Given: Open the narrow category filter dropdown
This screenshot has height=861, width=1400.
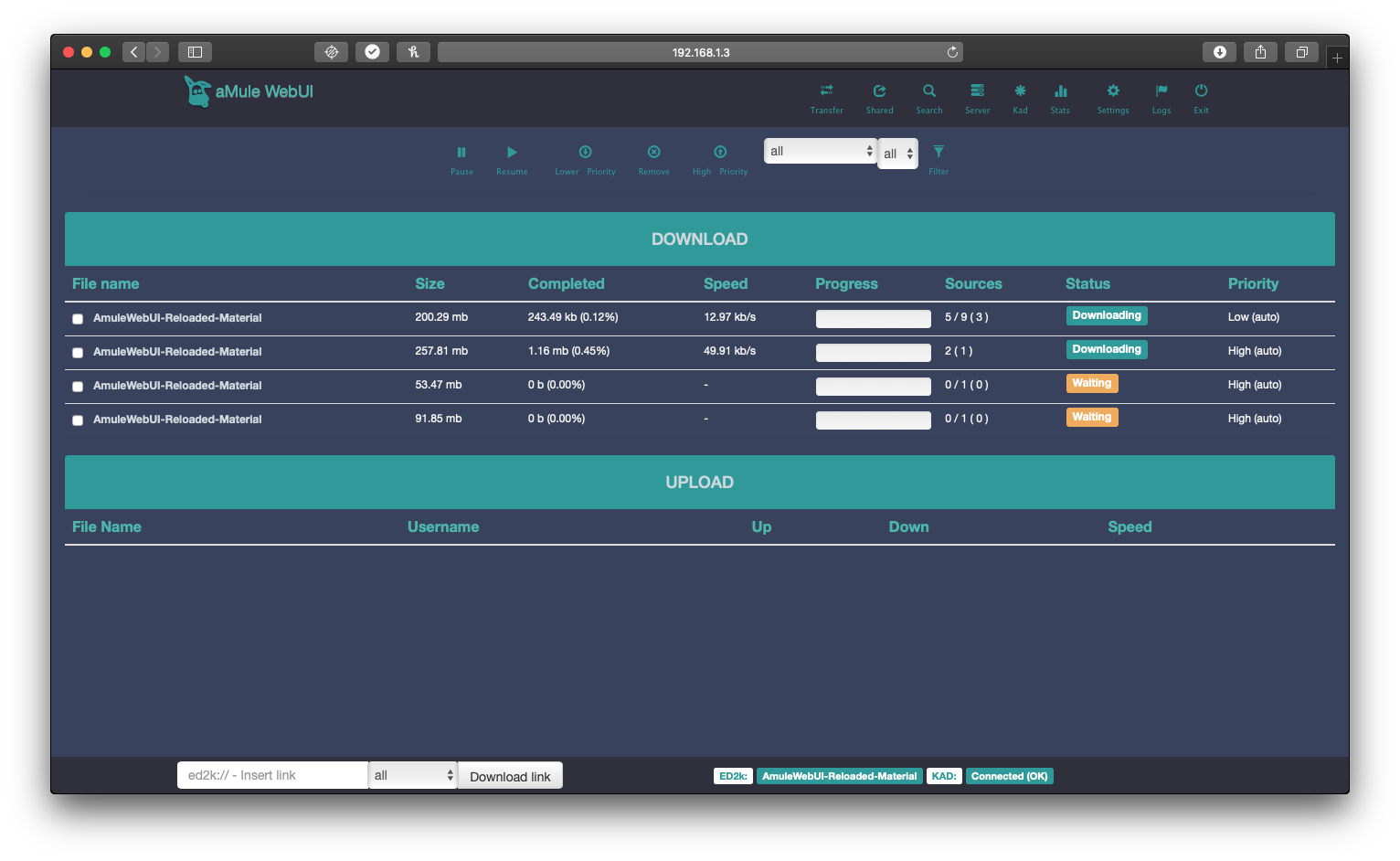Looking at the screenshot, I should click(x=897, y=154).
